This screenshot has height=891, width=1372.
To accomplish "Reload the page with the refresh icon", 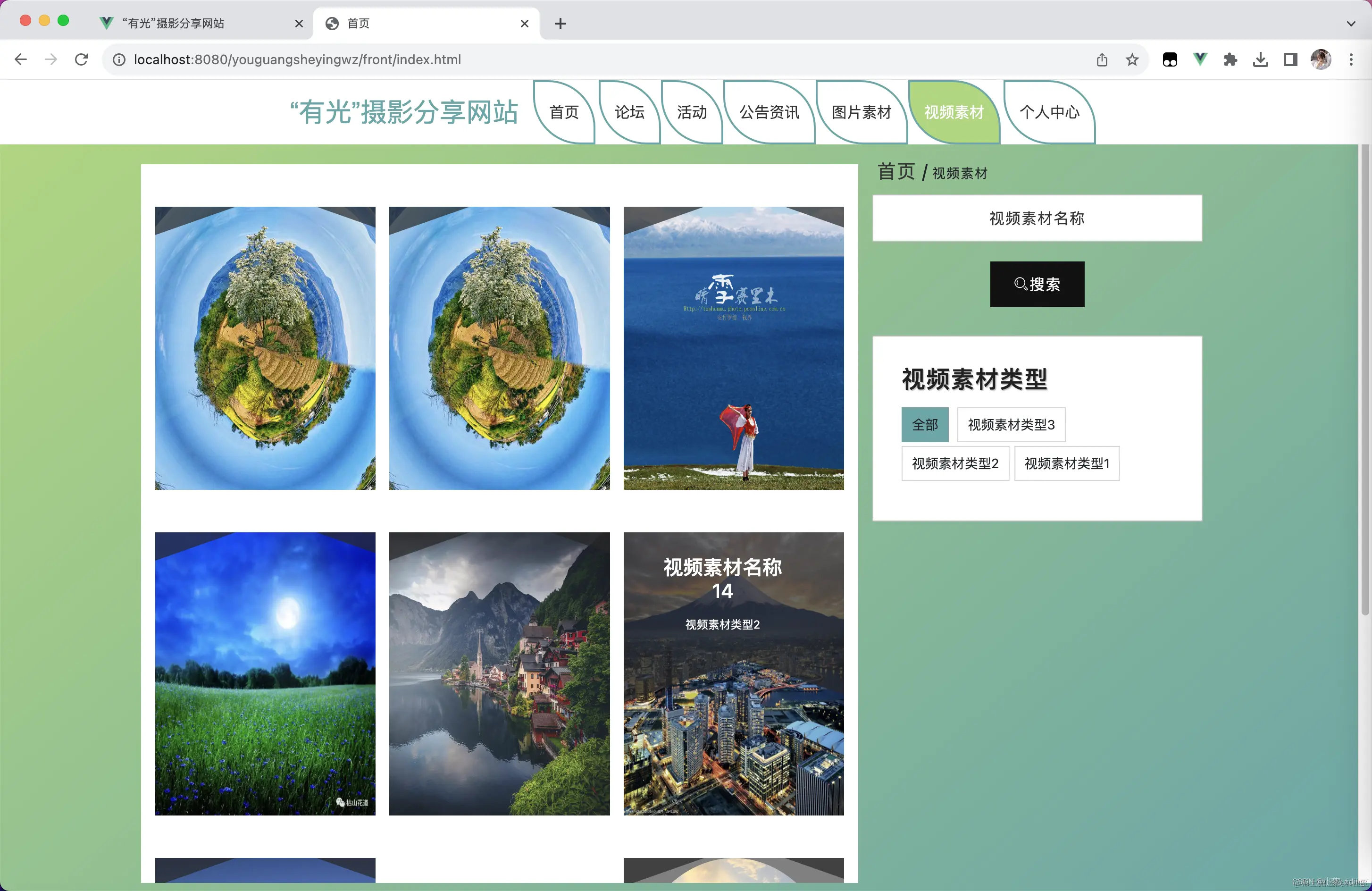I will [81, 59].
